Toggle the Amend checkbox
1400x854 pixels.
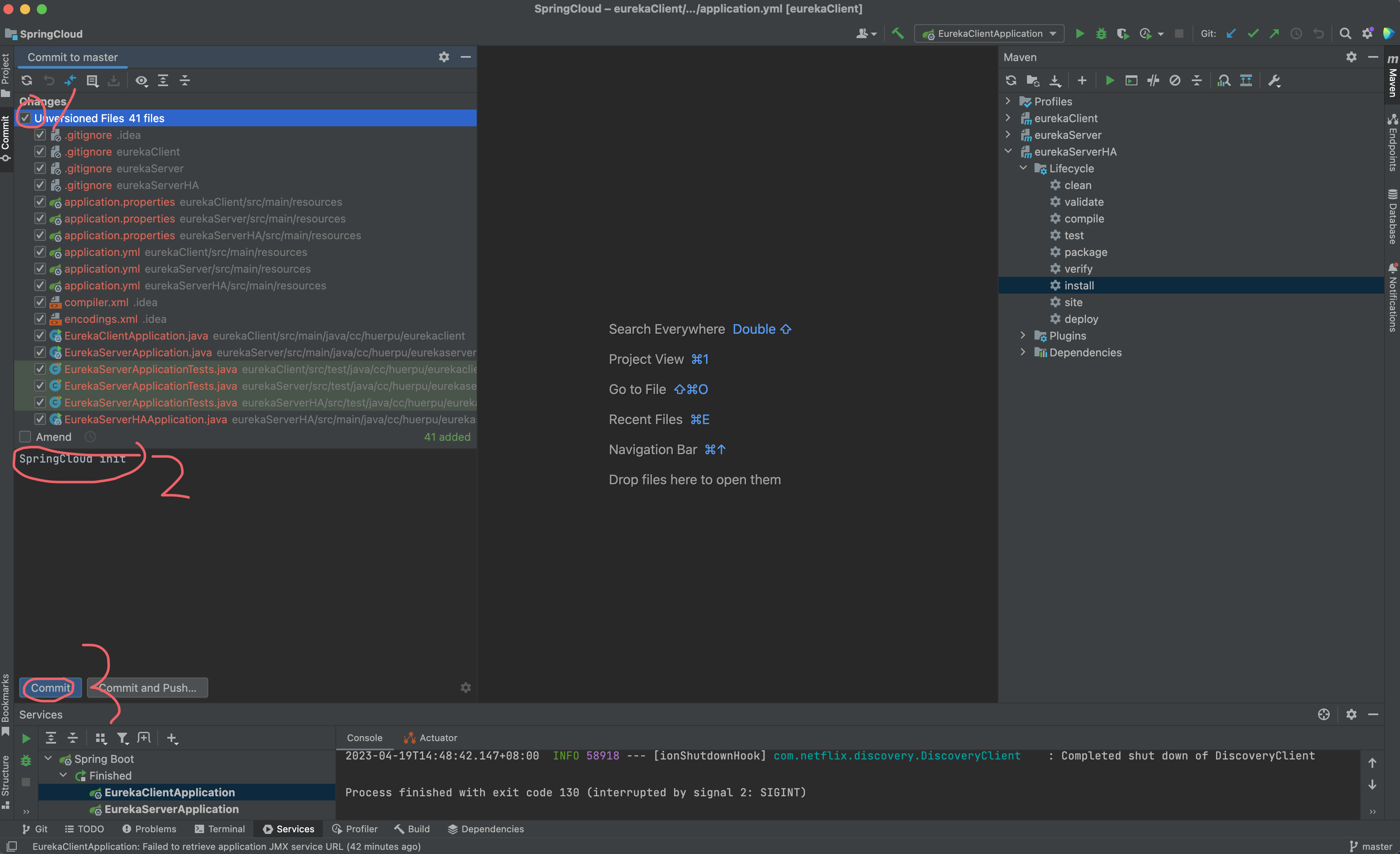click(25, 437)
